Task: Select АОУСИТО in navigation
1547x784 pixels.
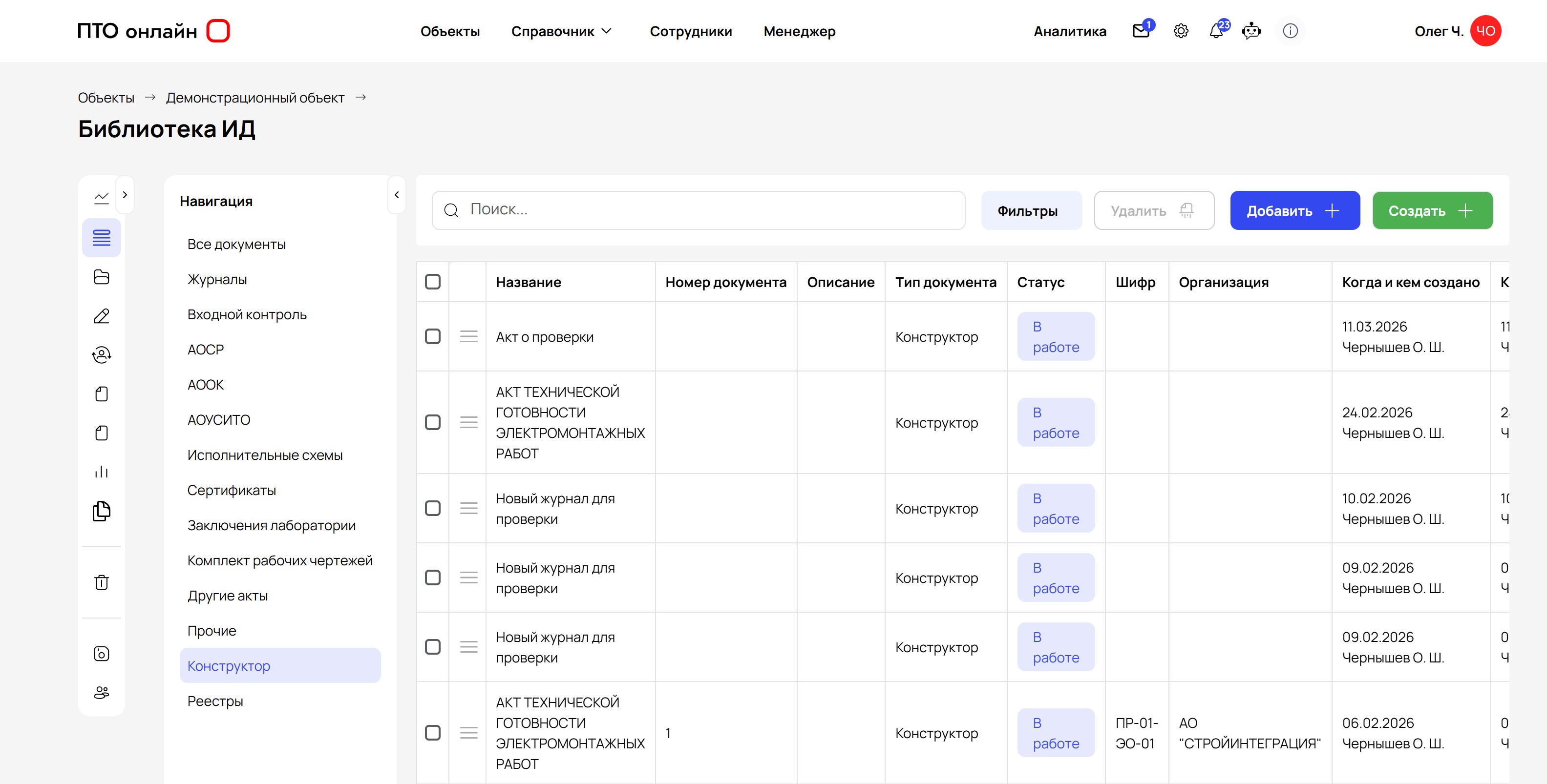Action: tap(280, 420)
